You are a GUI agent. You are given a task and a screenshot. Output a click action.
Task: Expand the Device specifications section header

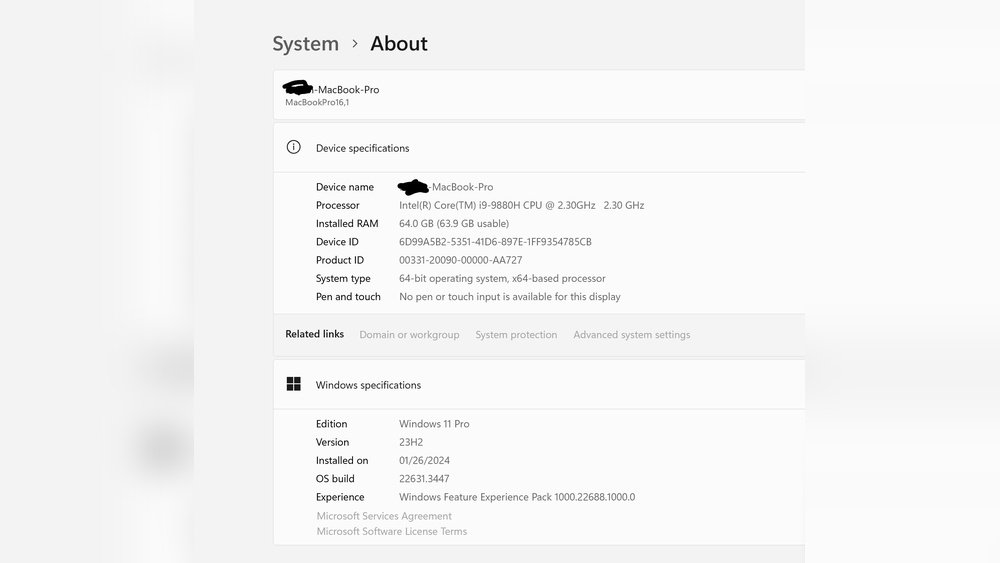tap(539, 148)
